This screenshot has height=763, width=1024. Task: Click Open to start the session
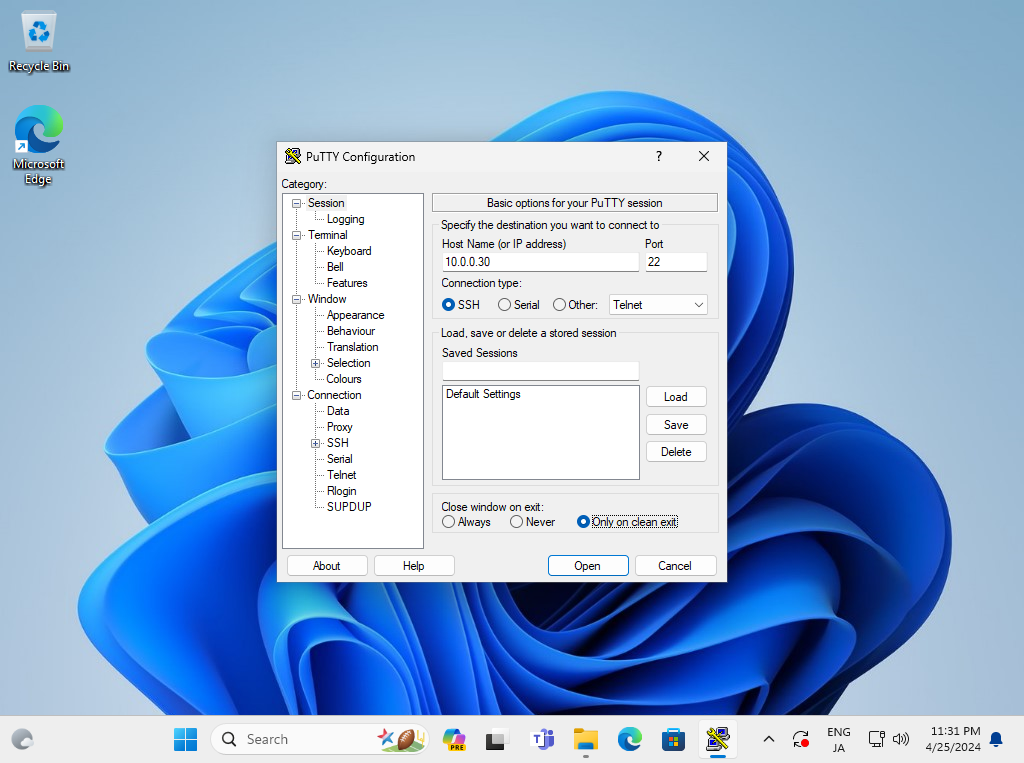coord(588,566)
